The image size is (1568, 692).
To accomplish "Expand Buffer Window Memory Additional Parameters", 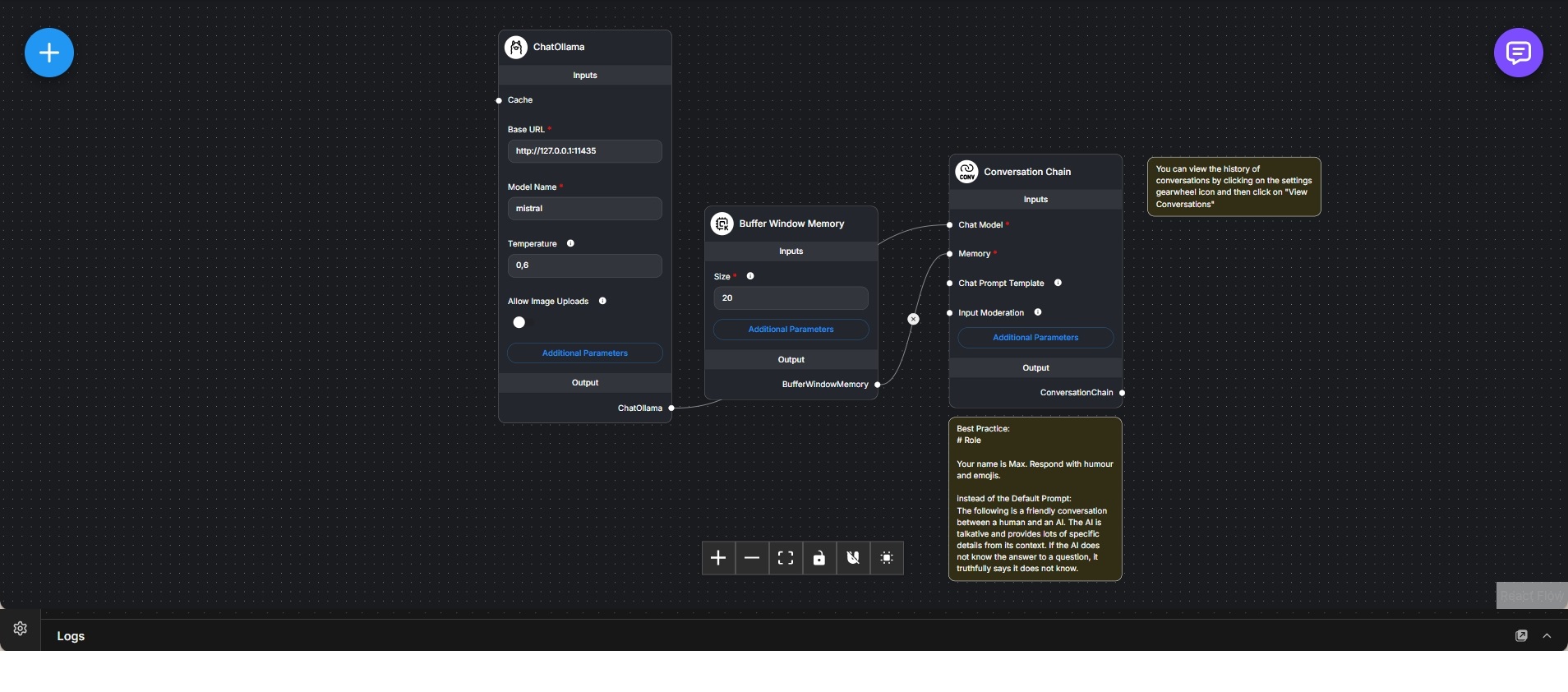I will (x=791, y=330).
